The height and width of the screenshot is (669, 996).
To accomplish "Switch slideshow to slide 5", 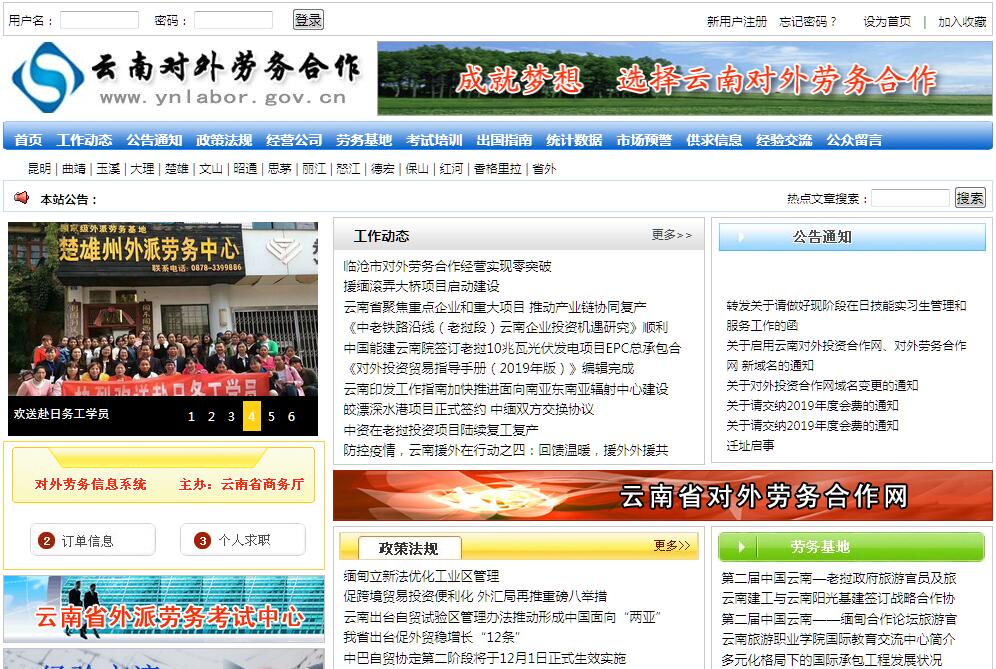I will point(271,417).
